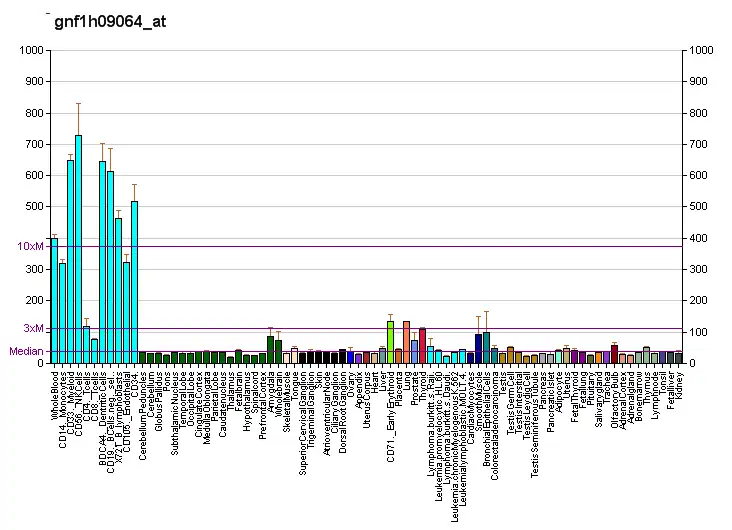This screenshot has width=732, height=530.
Task: Click the 10xM threshold label
Action: point(30,246)
